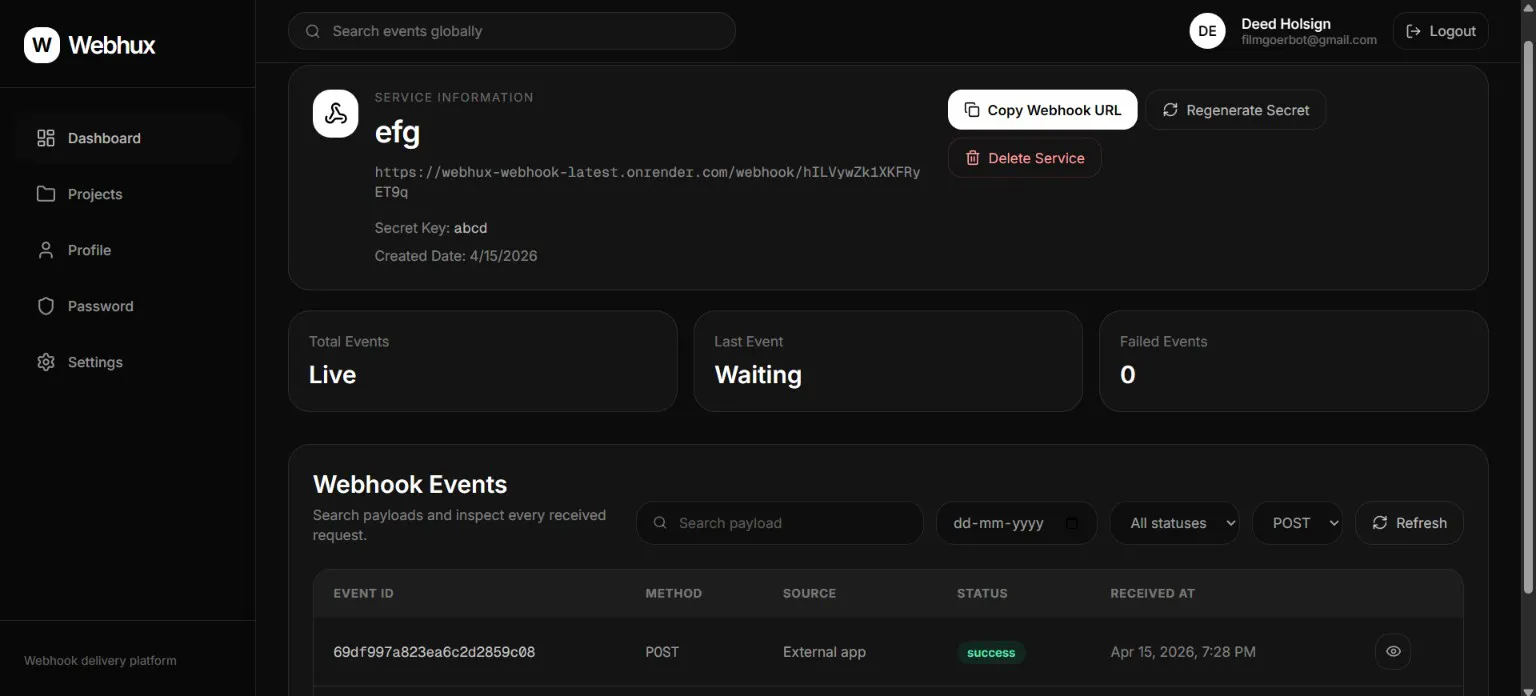This screenshot has width=1536, height=696.
Task: Click the magnifier icon in global search
Action: (313, 31)
